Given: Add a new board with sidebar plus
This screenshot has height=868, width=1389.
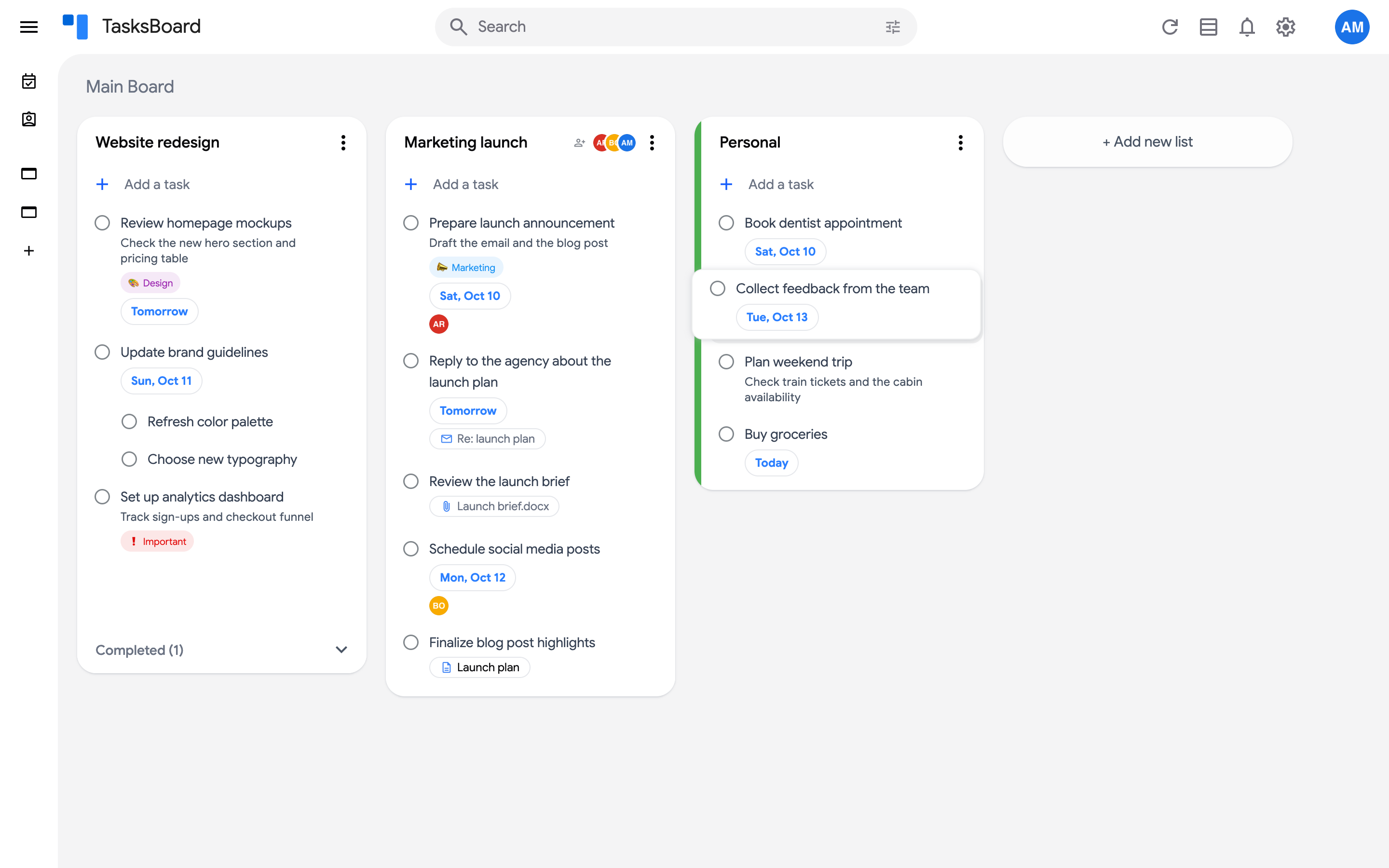Looking at the screenshot, I should 29,251.
